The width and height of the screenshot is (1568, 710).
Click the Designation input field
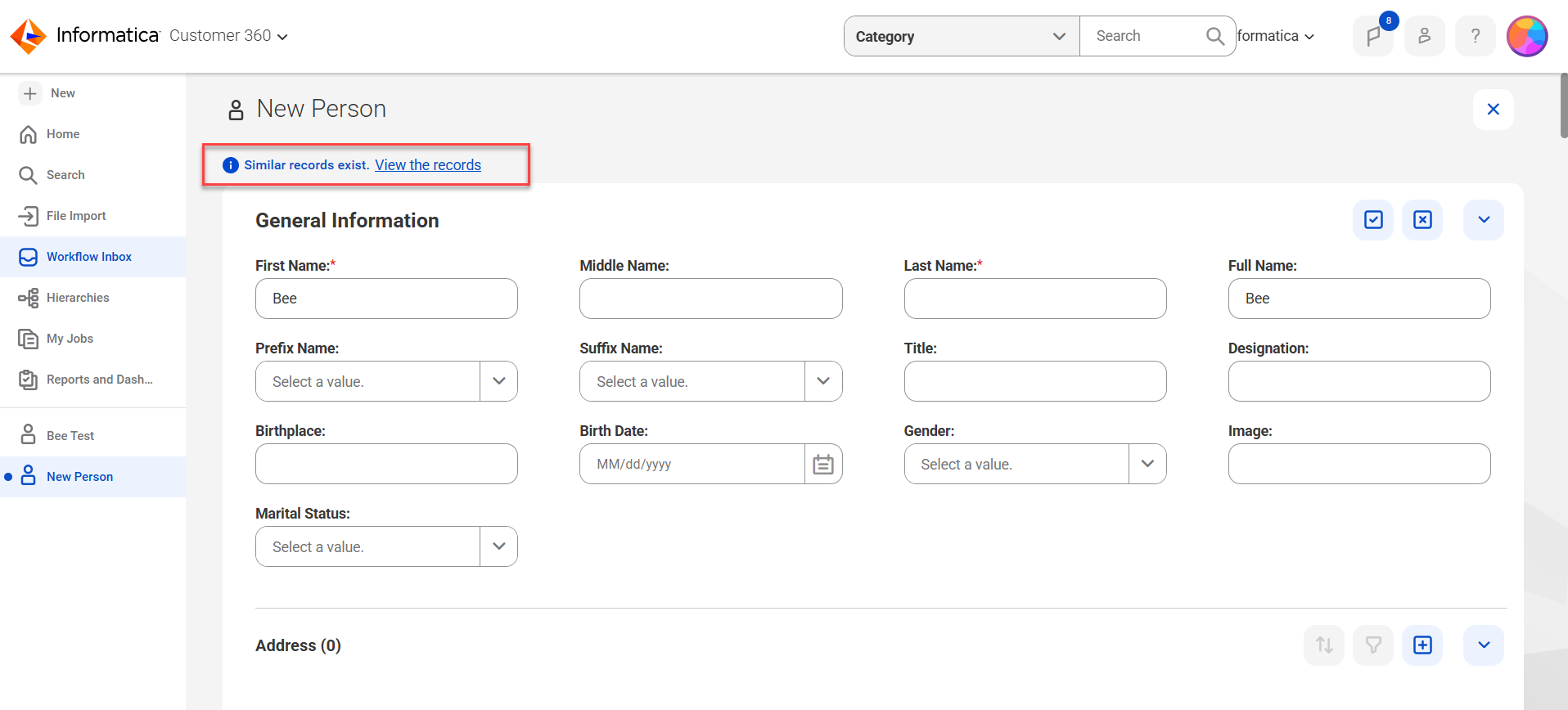pyautogui.click(x=1359, y=381)
